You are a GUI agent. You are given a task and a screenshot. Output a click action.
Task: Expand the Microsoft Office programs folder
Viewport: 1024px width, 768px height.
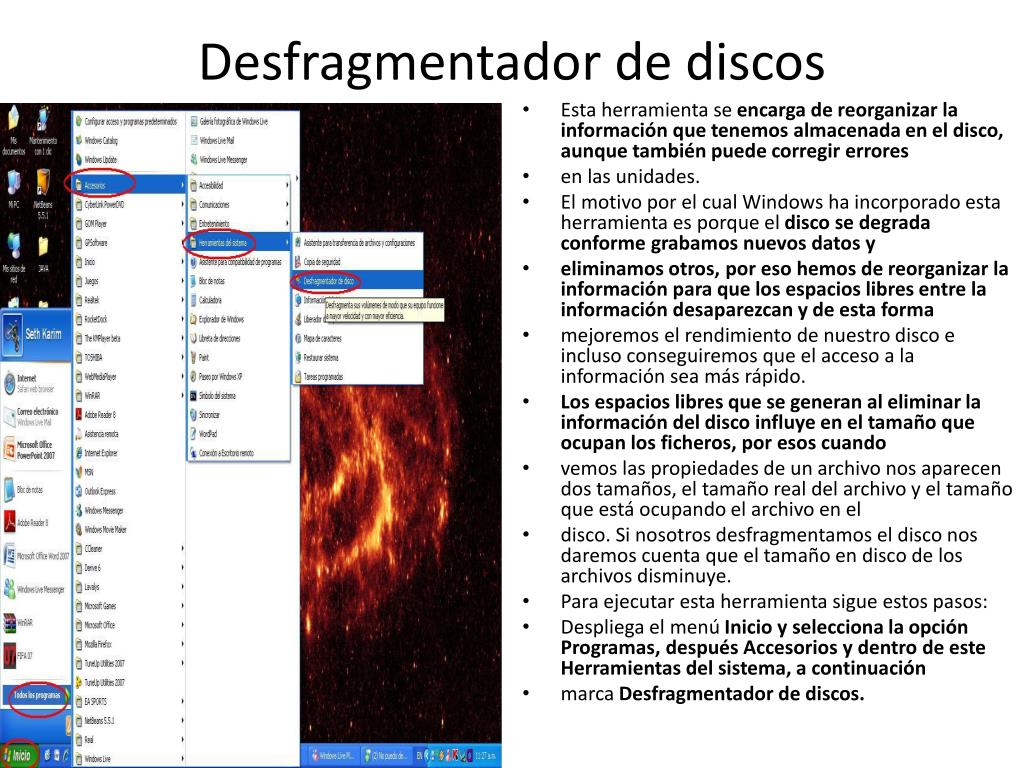point(129,625)
